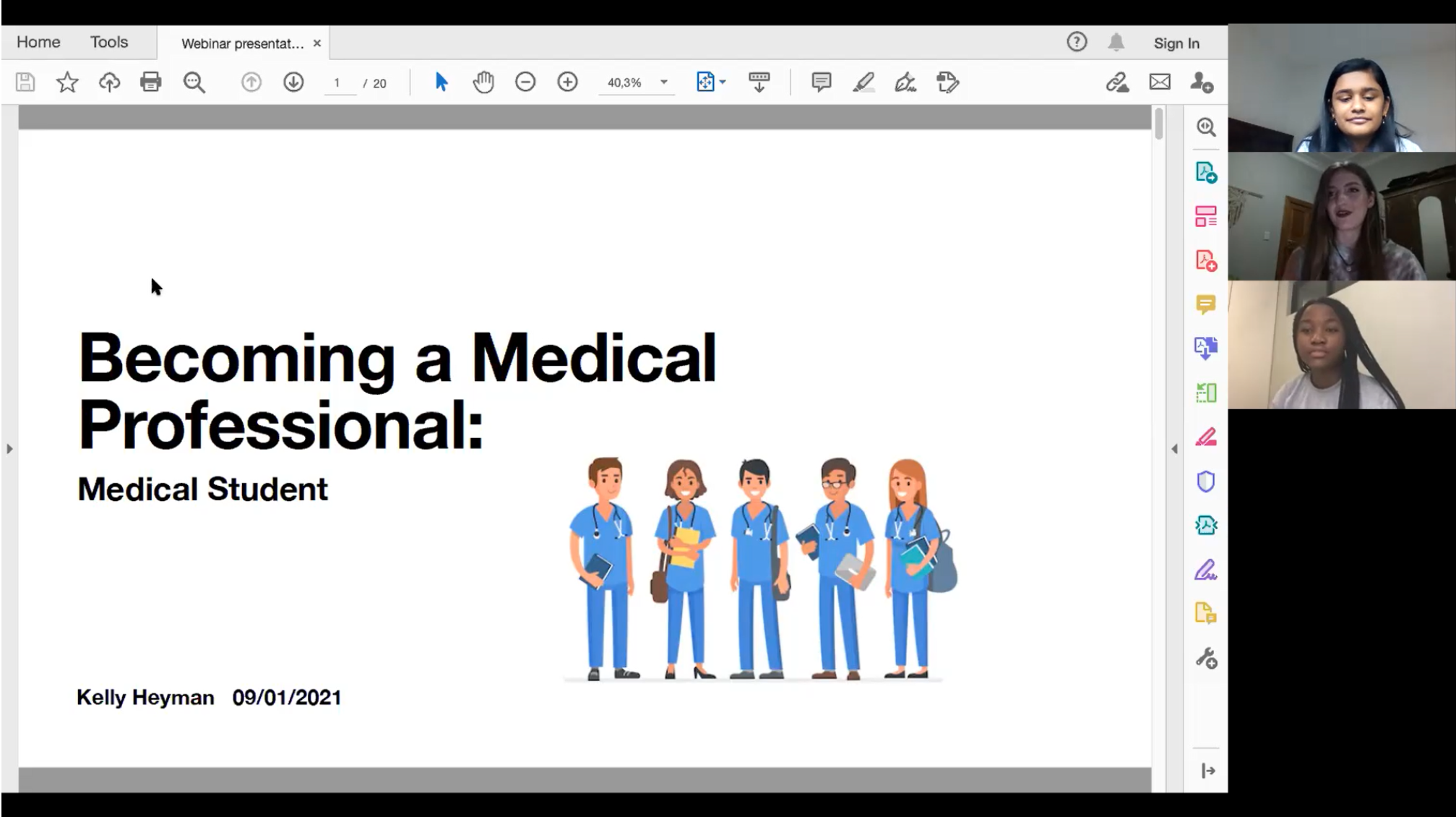The width and height of the screenshot is (1456, 817).
Task: Open Protect shield tool in right pane
Action: point(1205,482)
